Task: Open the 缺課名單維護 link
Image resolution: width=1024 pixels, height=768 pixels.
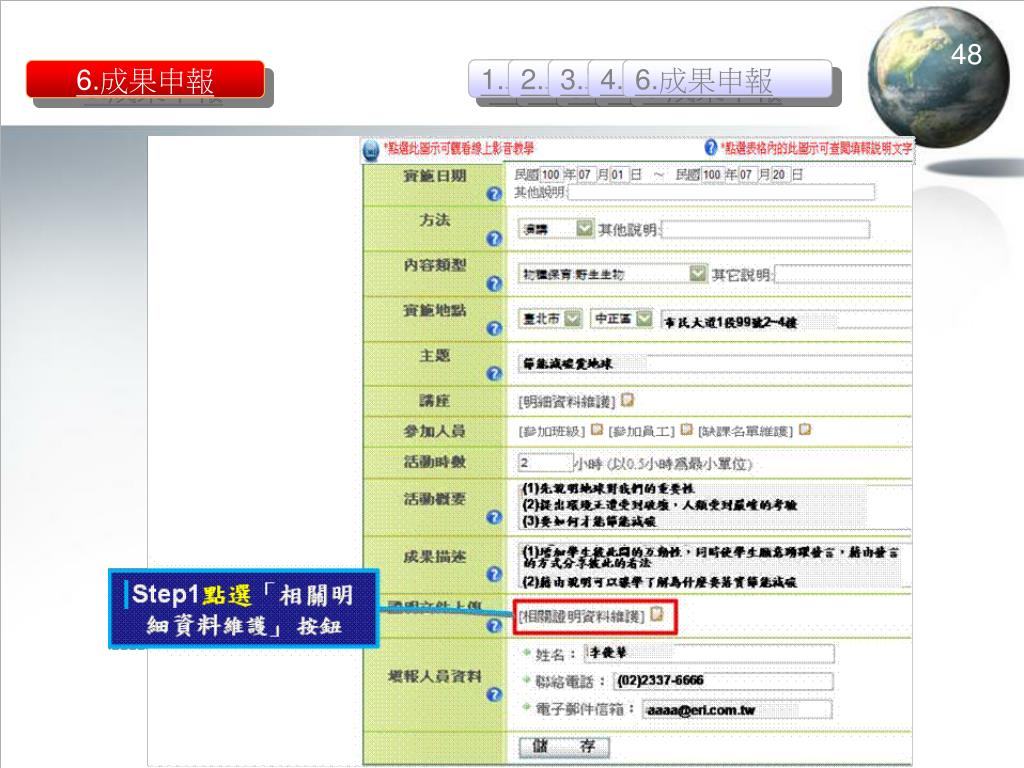Action: [745, 431]
